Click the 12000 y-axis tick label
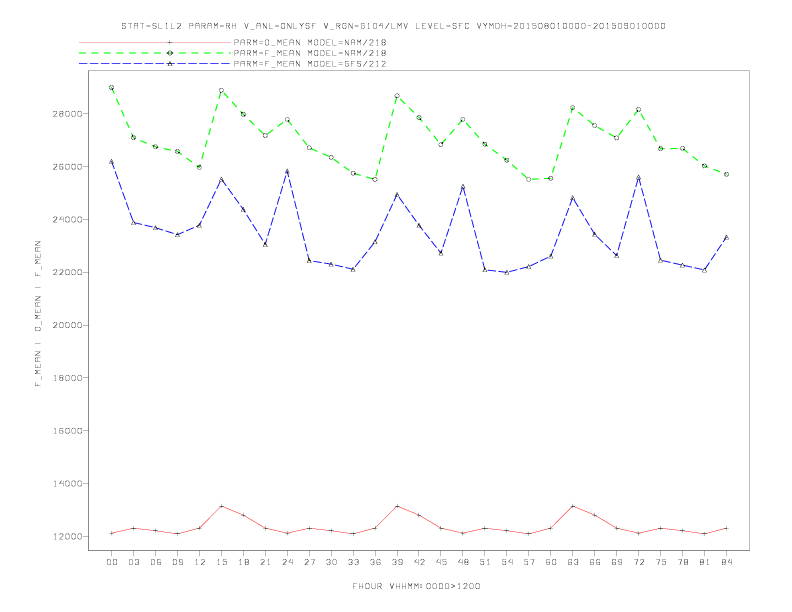 click(x=67, y=536)
